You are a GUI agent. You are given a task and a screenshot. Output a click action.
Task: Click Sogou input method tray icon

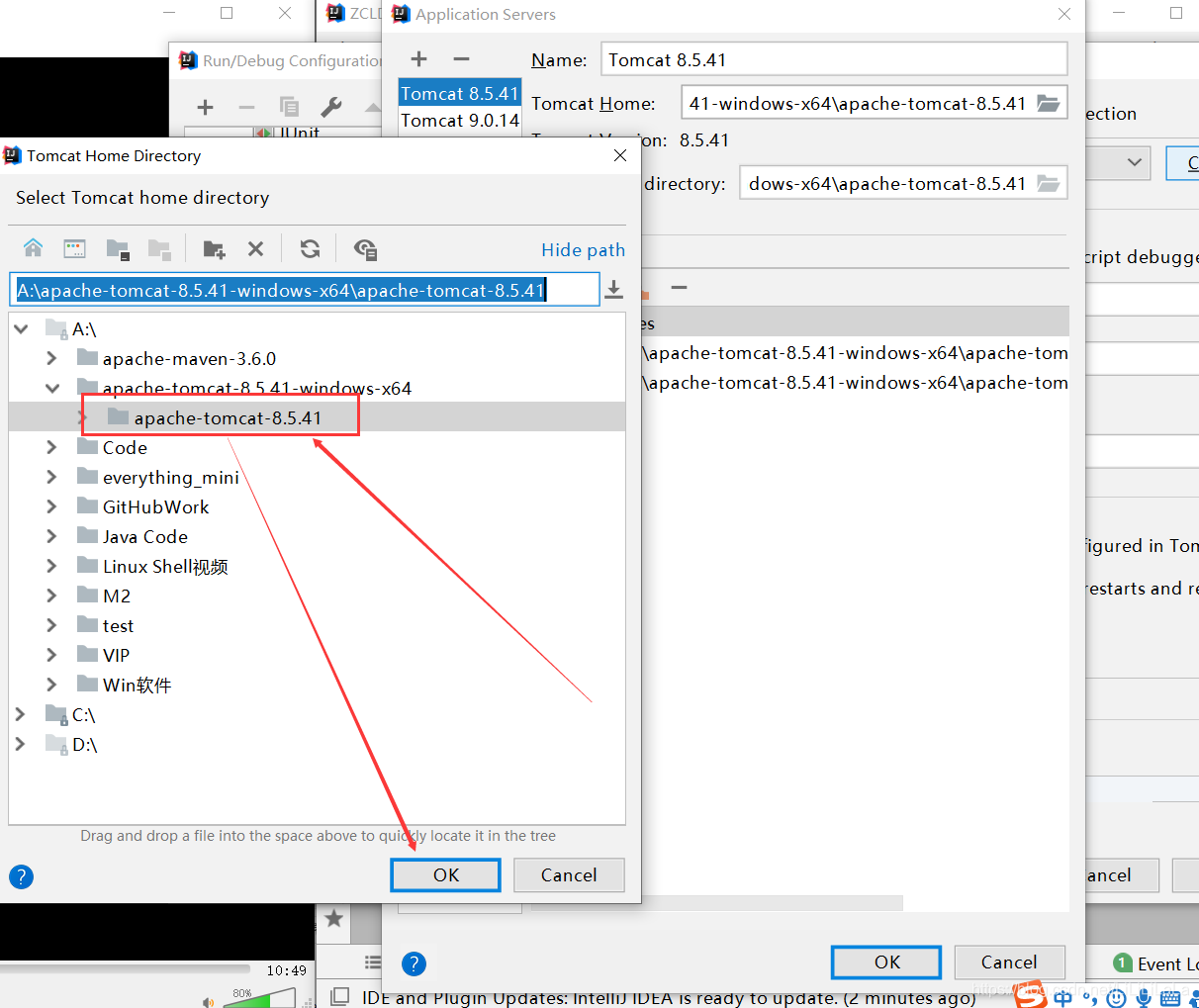(x=1031, y=995)
